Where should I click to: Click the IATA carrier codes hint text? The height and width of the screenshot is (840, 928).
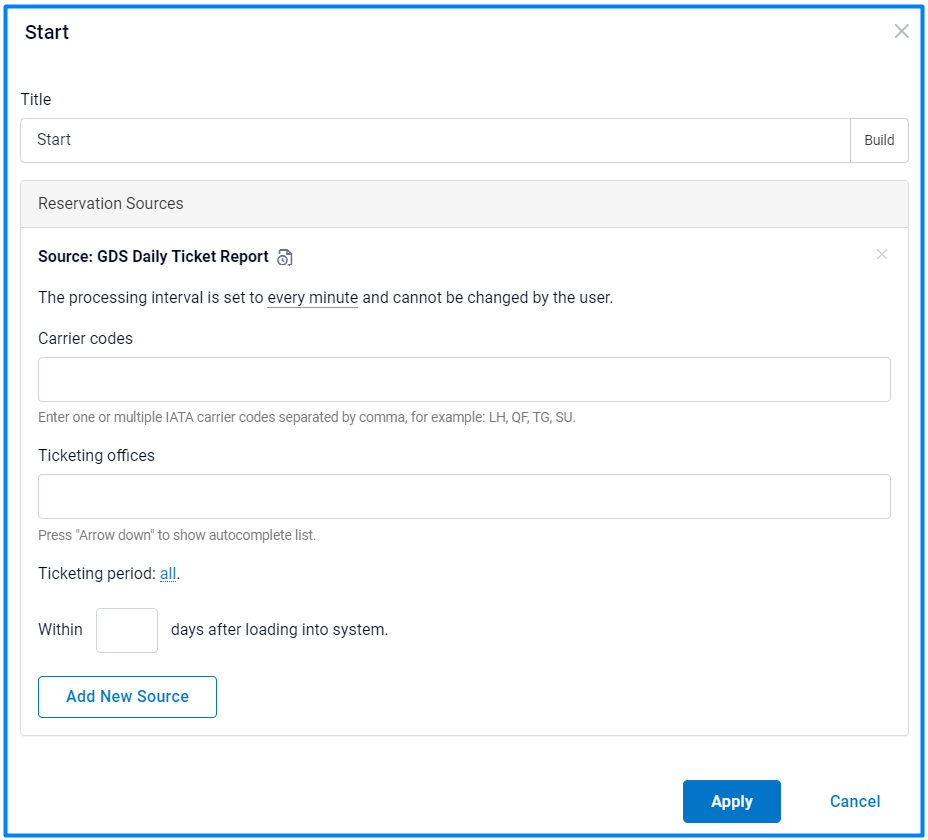point(306,417)
